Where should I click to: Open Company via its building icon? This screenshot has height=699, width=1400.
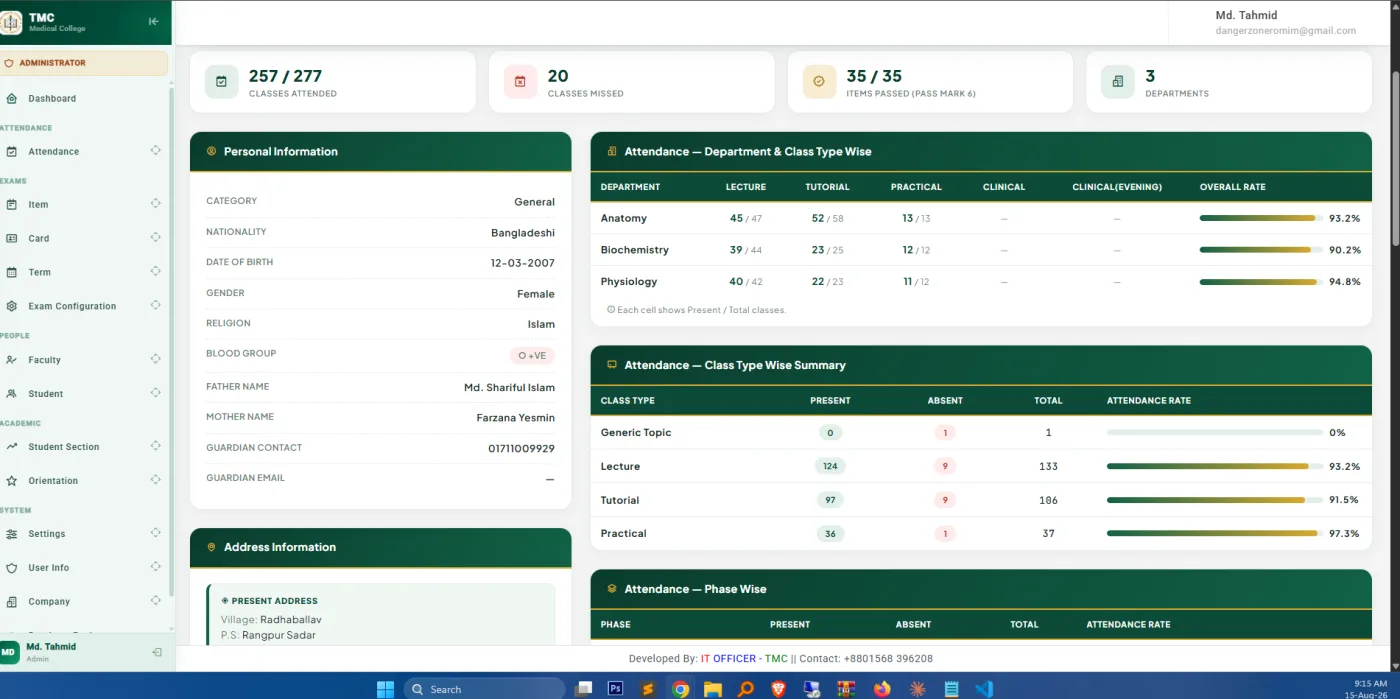click(11, 602)
